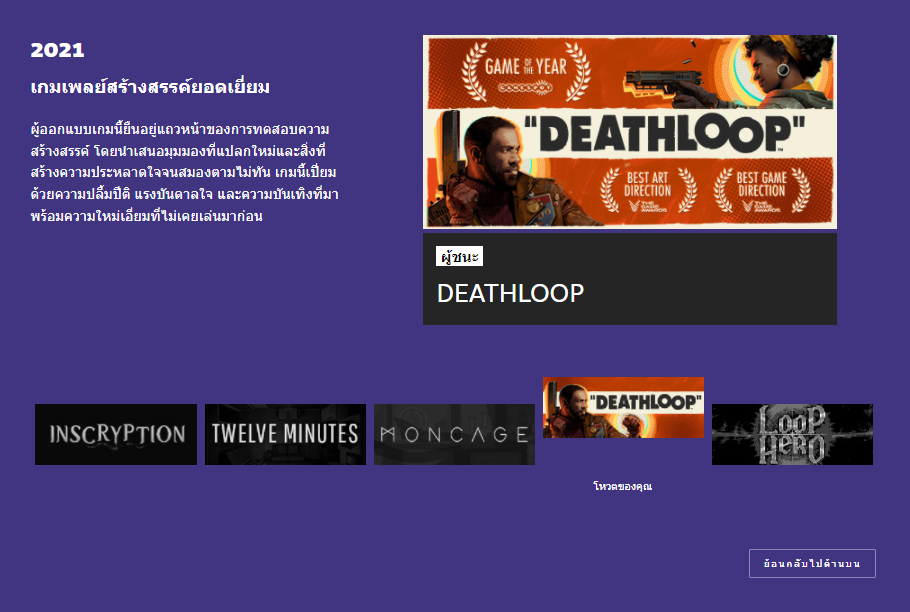
Task: Click the ย้อนกลับไปด้านบน back-to-top button
Action: [812, 563]
